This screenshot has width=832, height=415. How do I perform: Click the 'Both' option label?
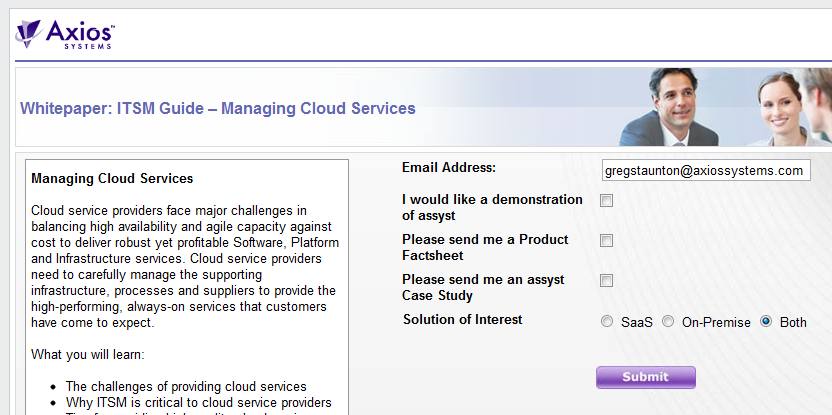[793, 322]
